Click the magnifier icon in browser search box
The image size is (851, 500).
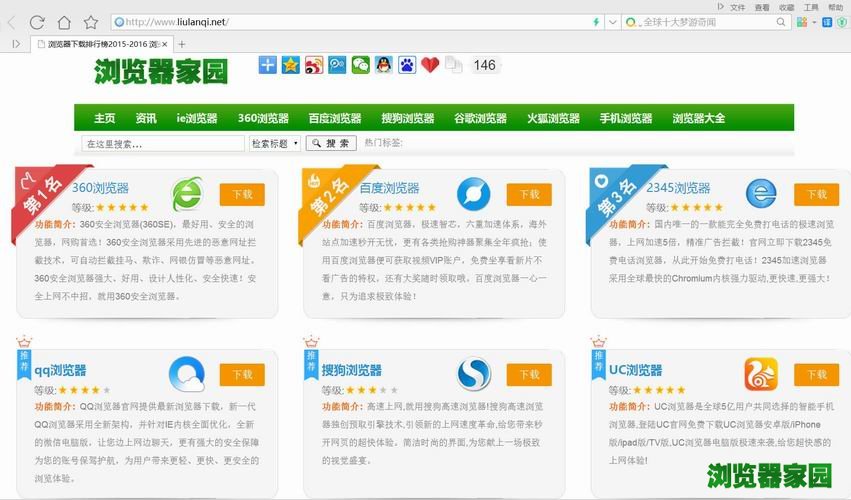coord(780,22)
